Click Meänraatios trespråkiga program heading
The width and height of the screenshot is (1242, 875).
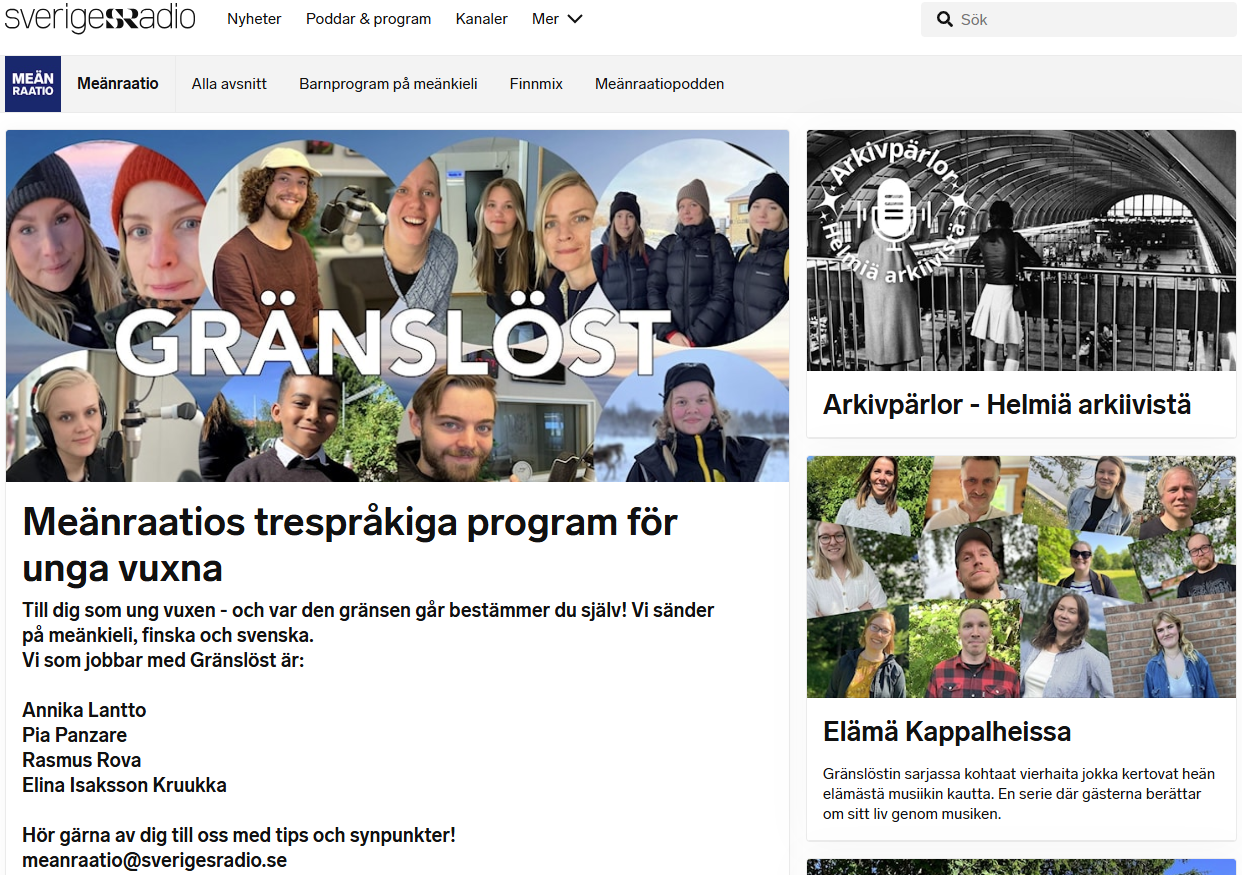pyautogui.click(x=350, y=545)
